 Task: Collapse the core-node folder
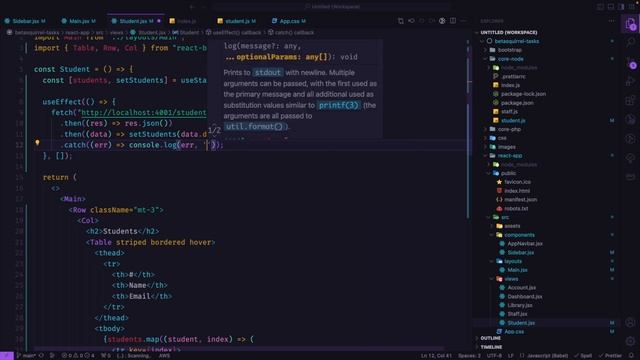point(510,59)
